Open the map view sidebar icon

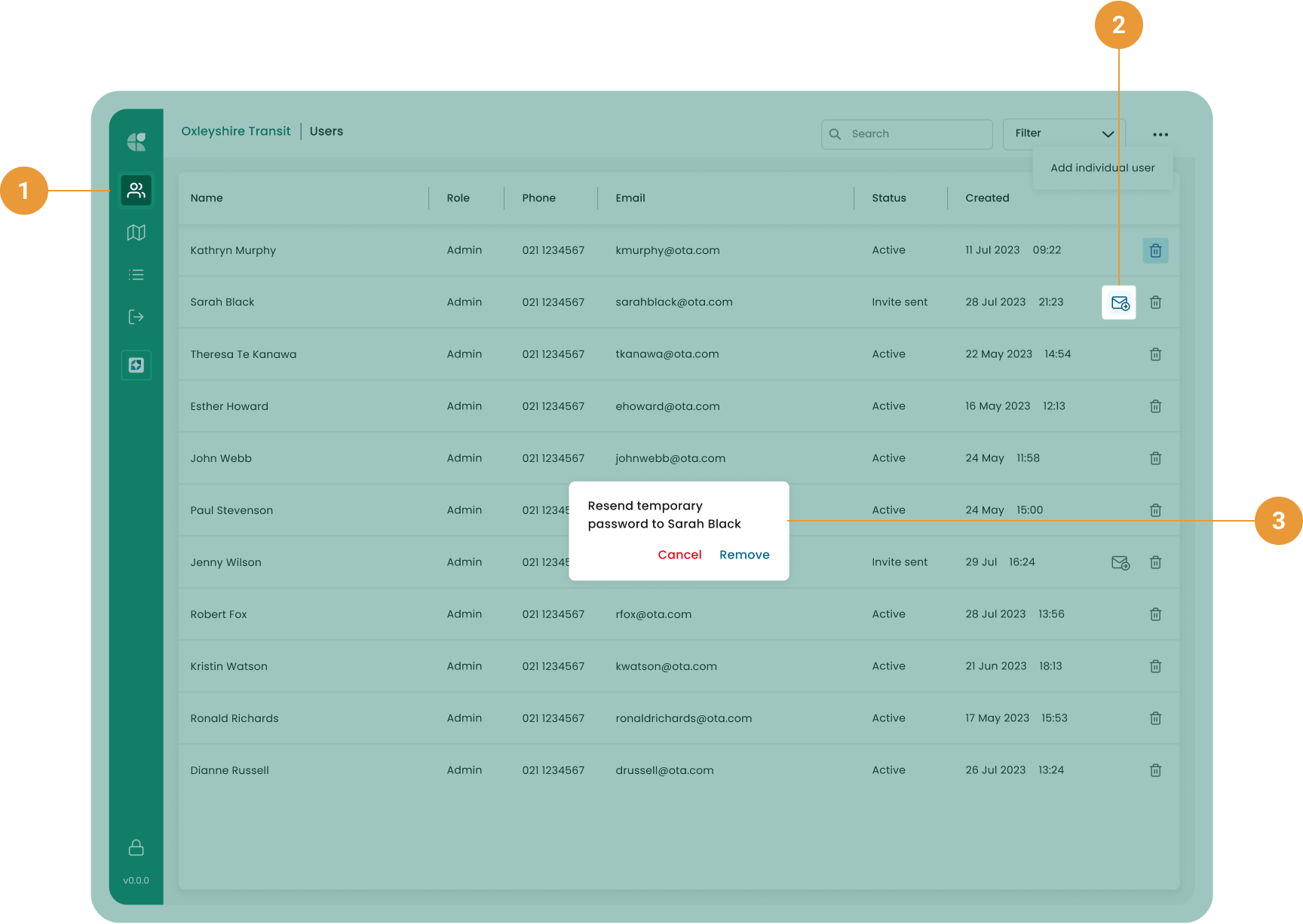click(136, 233)
